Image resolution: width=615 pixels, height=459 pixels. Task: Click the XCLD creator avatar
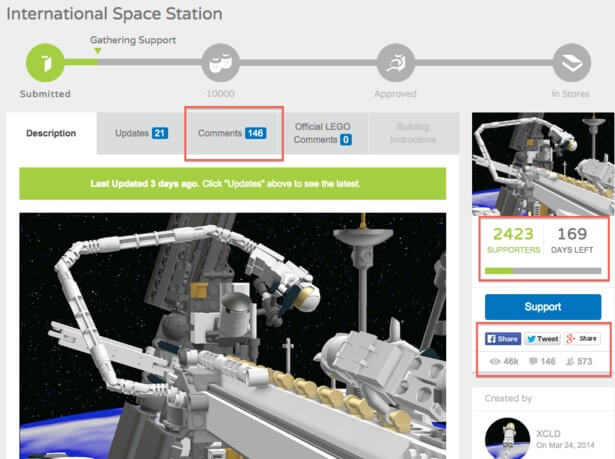tap(506, 438)
